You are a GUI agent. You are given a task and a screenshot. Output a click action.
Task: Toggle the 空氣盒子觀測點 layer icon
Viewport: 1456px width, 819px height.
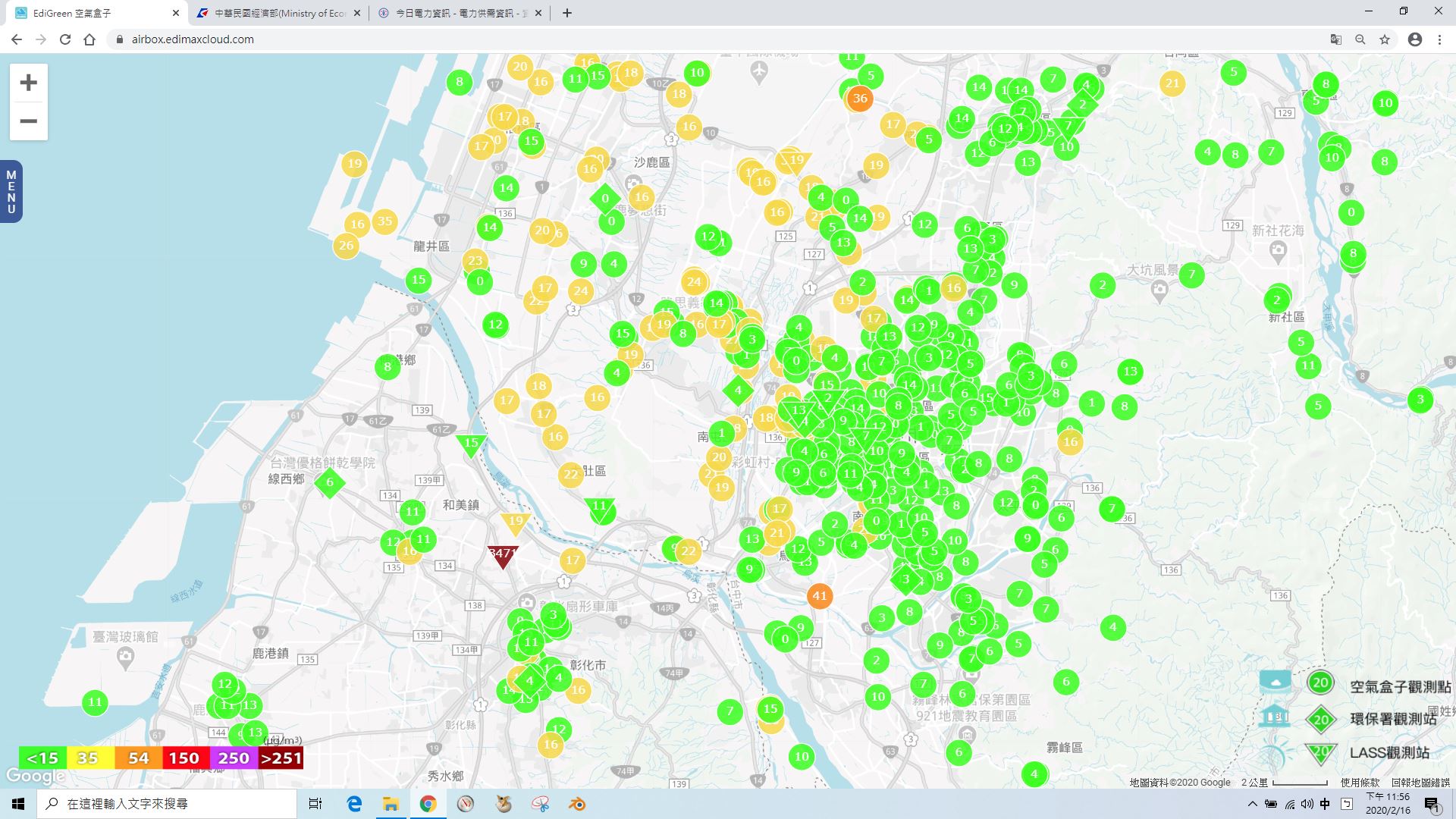[1320, 683]
